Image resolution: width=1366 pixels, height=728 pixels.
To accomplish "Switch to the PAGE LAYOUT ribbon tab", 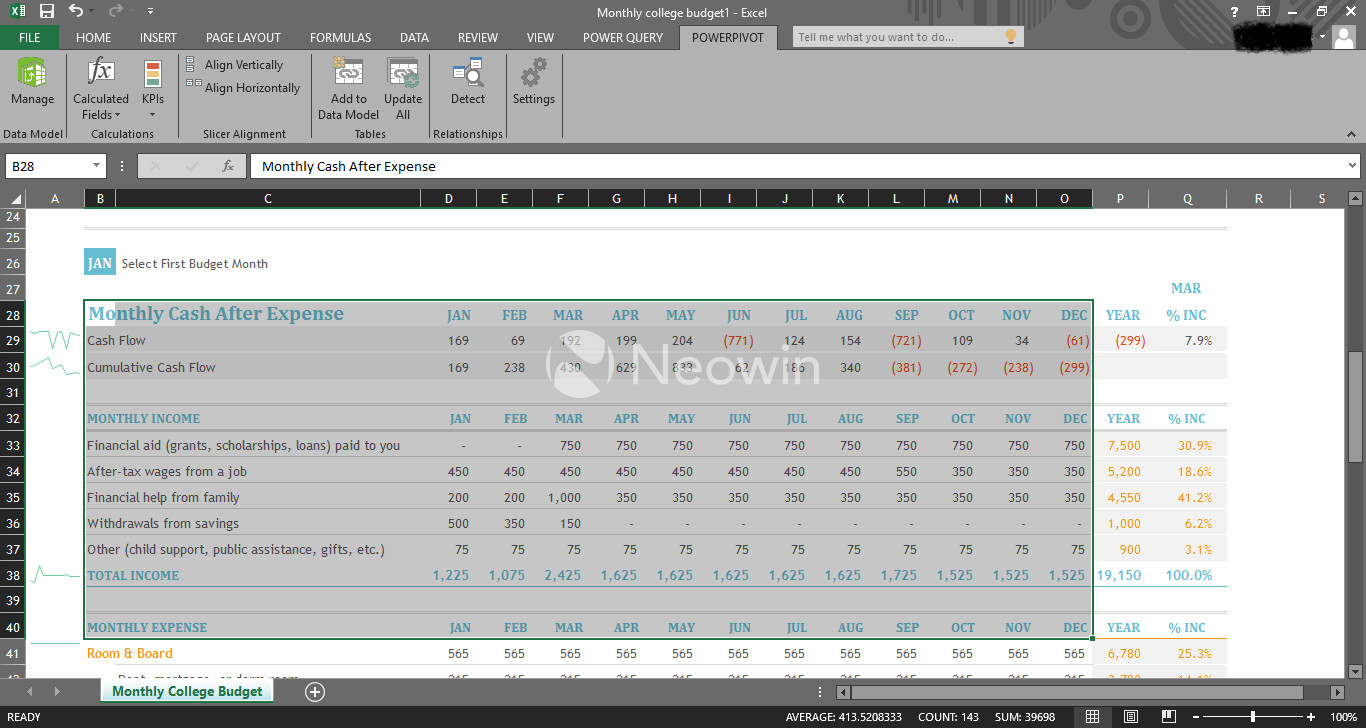I will click(x=243, y=37).
